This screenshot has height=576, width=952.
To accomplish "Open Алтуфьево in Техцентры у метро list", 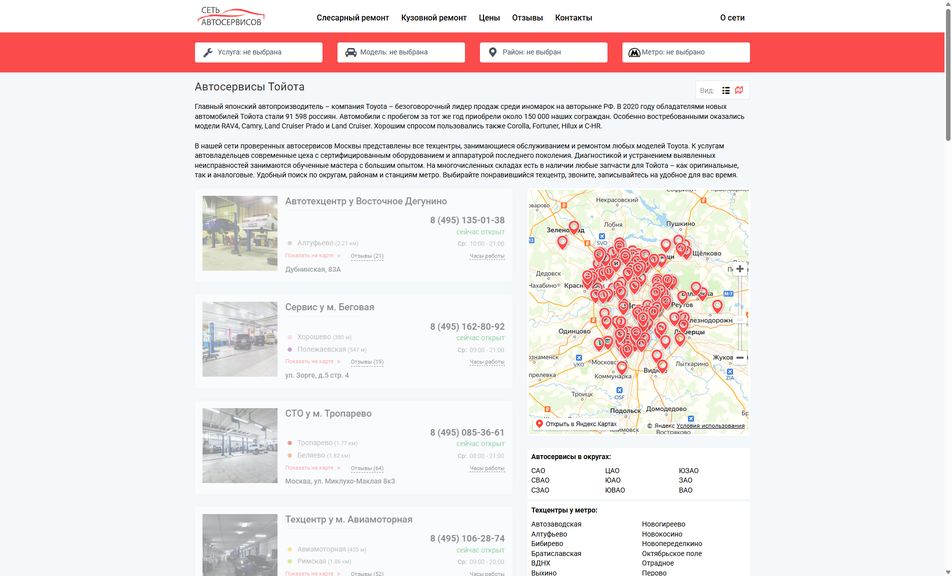I will pos(549,534).
